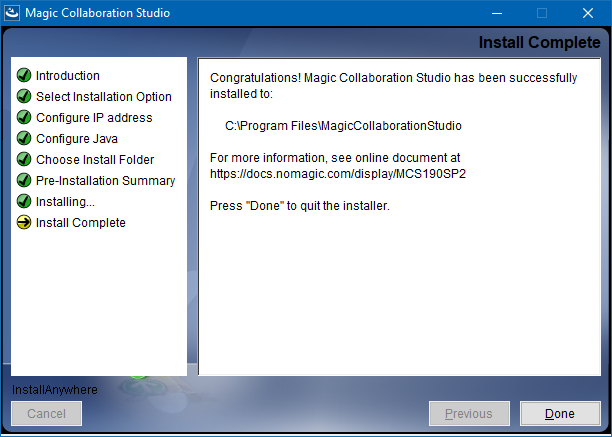Select the Install Complete step label
The image size is (612, 437).
(81, 223)
